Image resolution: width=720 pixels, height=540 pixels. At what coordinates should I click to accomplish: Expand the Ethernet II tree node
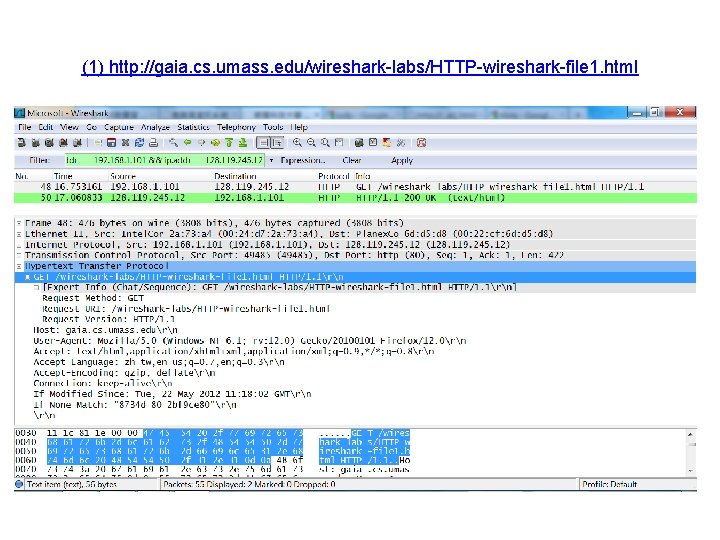(x=19, y=234)
